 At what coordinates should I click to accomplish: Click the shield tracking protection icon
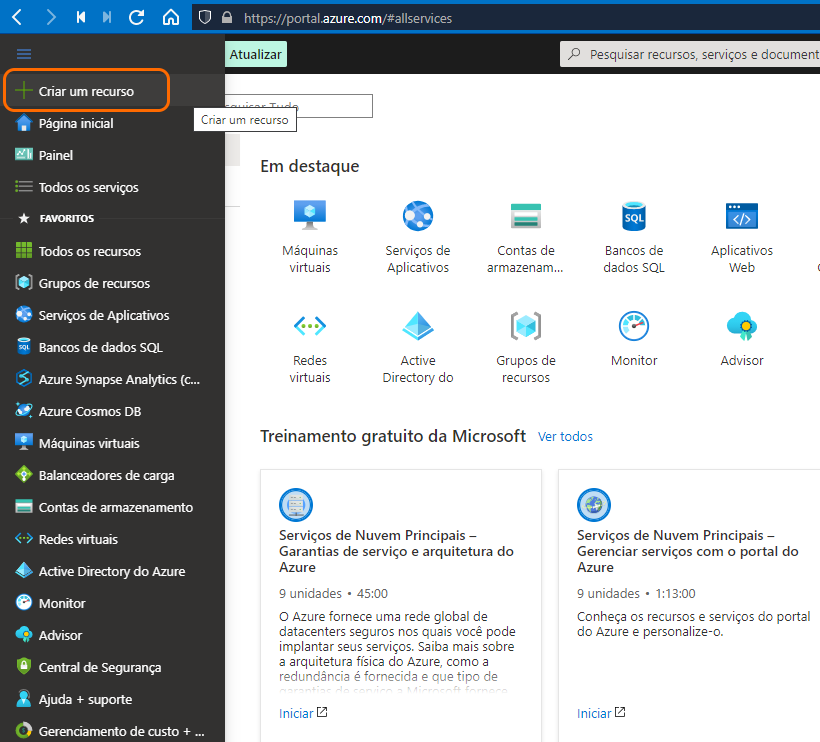click(205, 18)
